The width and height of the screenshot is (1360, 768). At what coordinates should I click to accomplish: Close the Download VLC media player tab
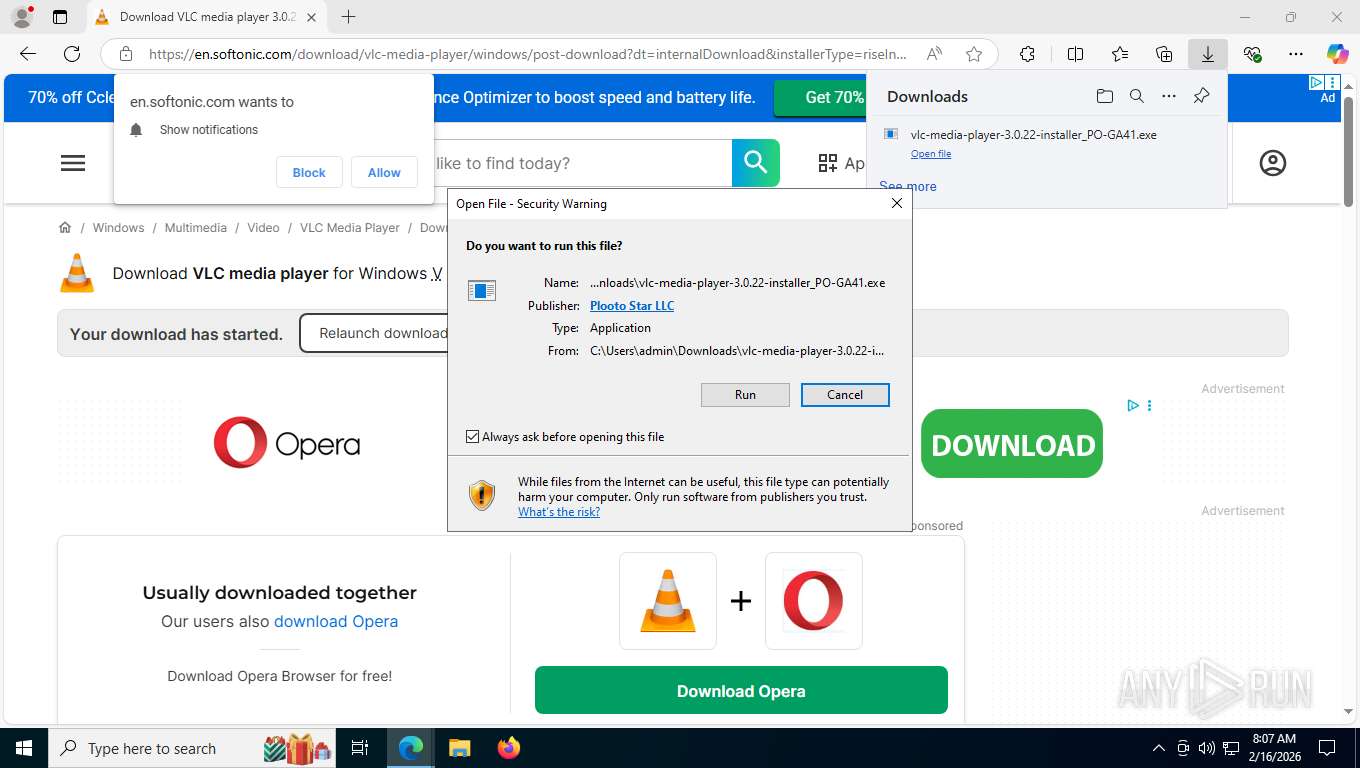(x=311, y=17)
